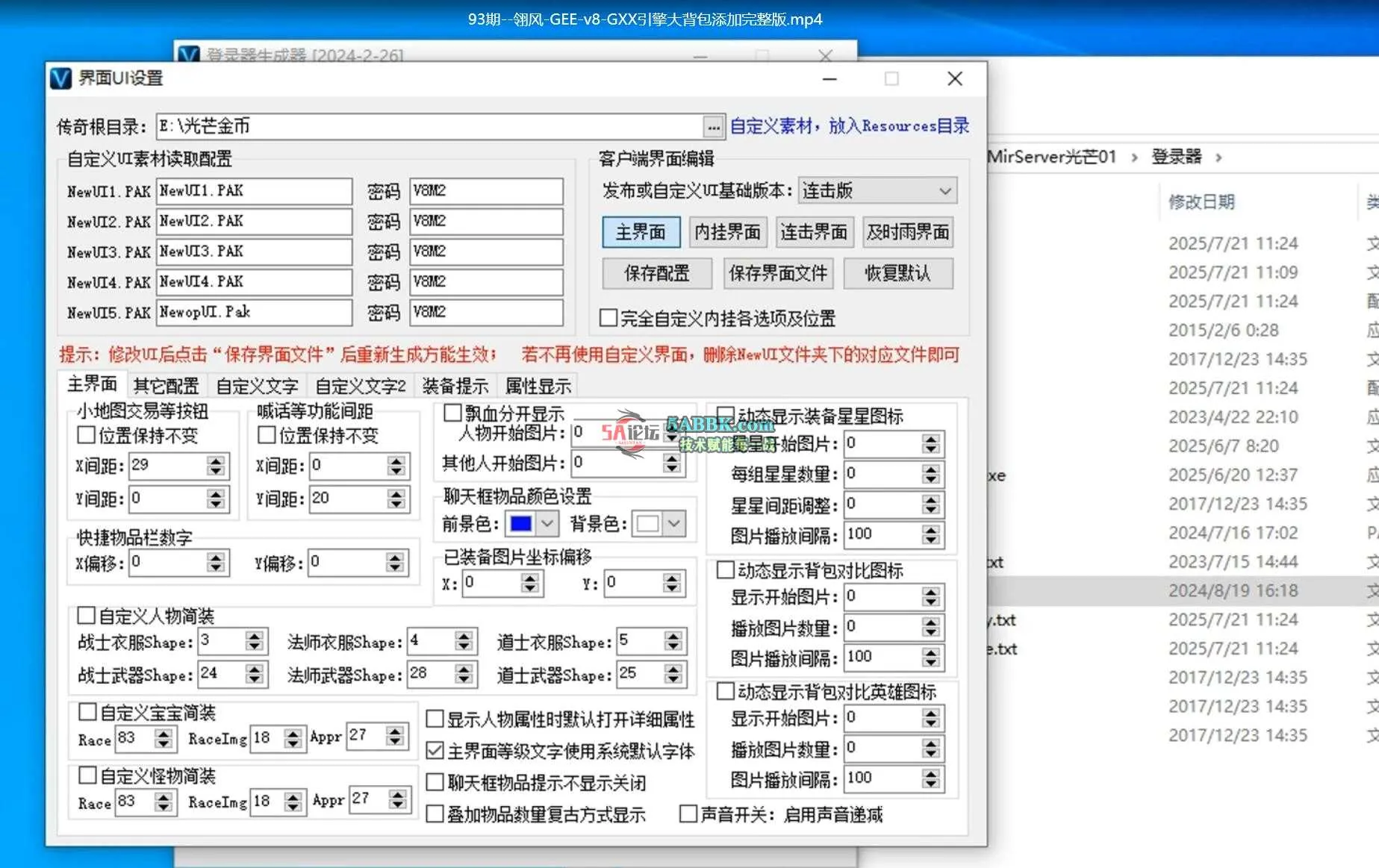Switch to the 装备提示 tab
Viewport: 1379px width, 868px height.
click(x=455, y=386)
